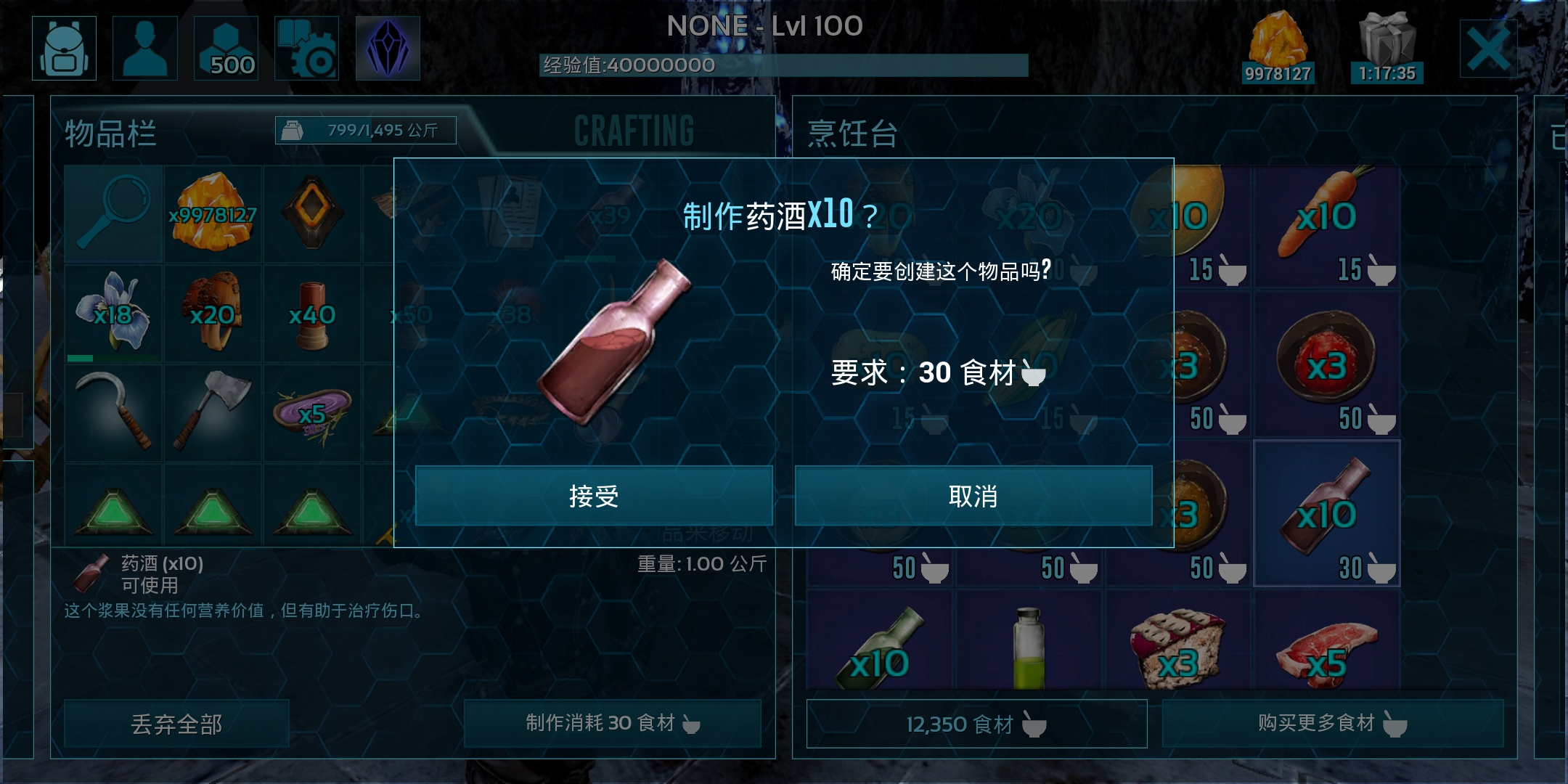The width and height of the screenshot is (1568, 784).
Task: Select the sickle tool in inventory
Action: [x=113, y=412]
